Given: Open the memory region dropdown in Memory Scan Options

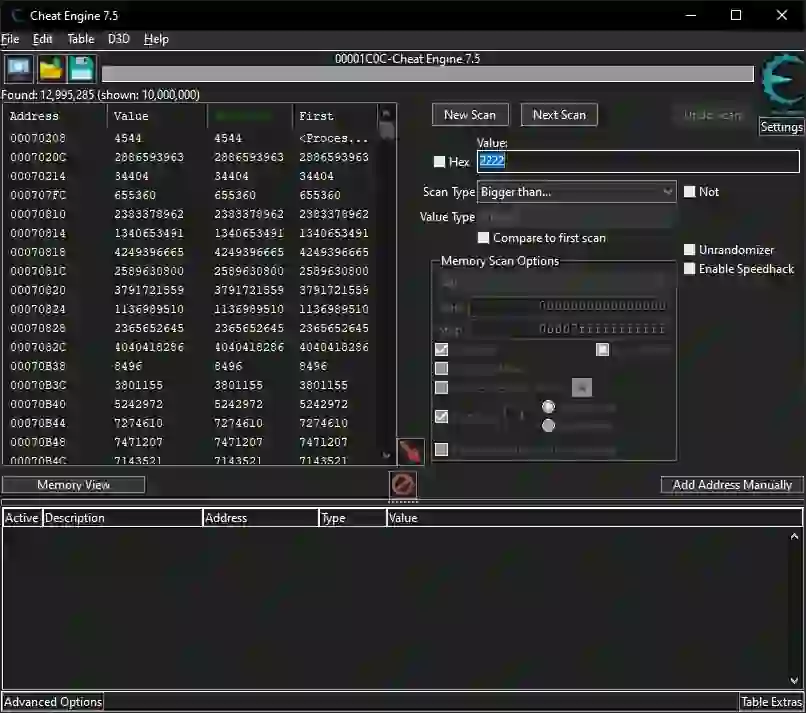Looking at the screenshot, I should pyautogui.click(x=553, y=282).
